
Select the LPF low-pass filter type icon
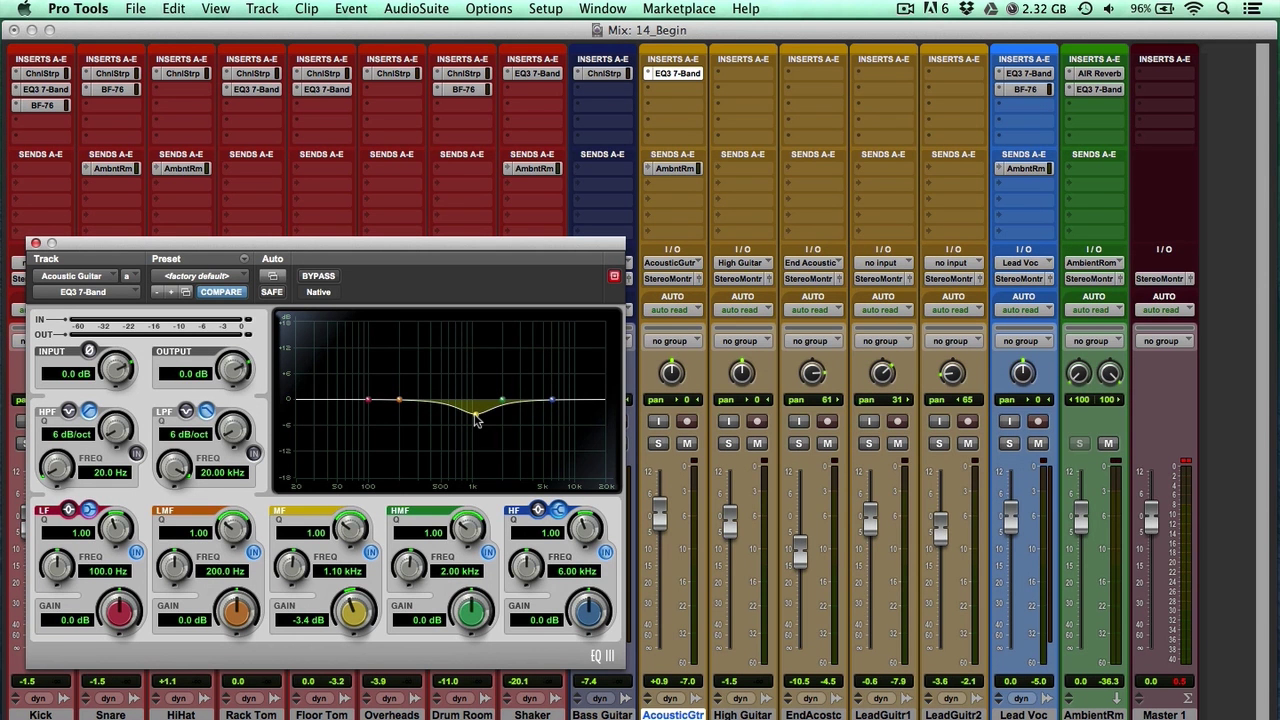206,411
